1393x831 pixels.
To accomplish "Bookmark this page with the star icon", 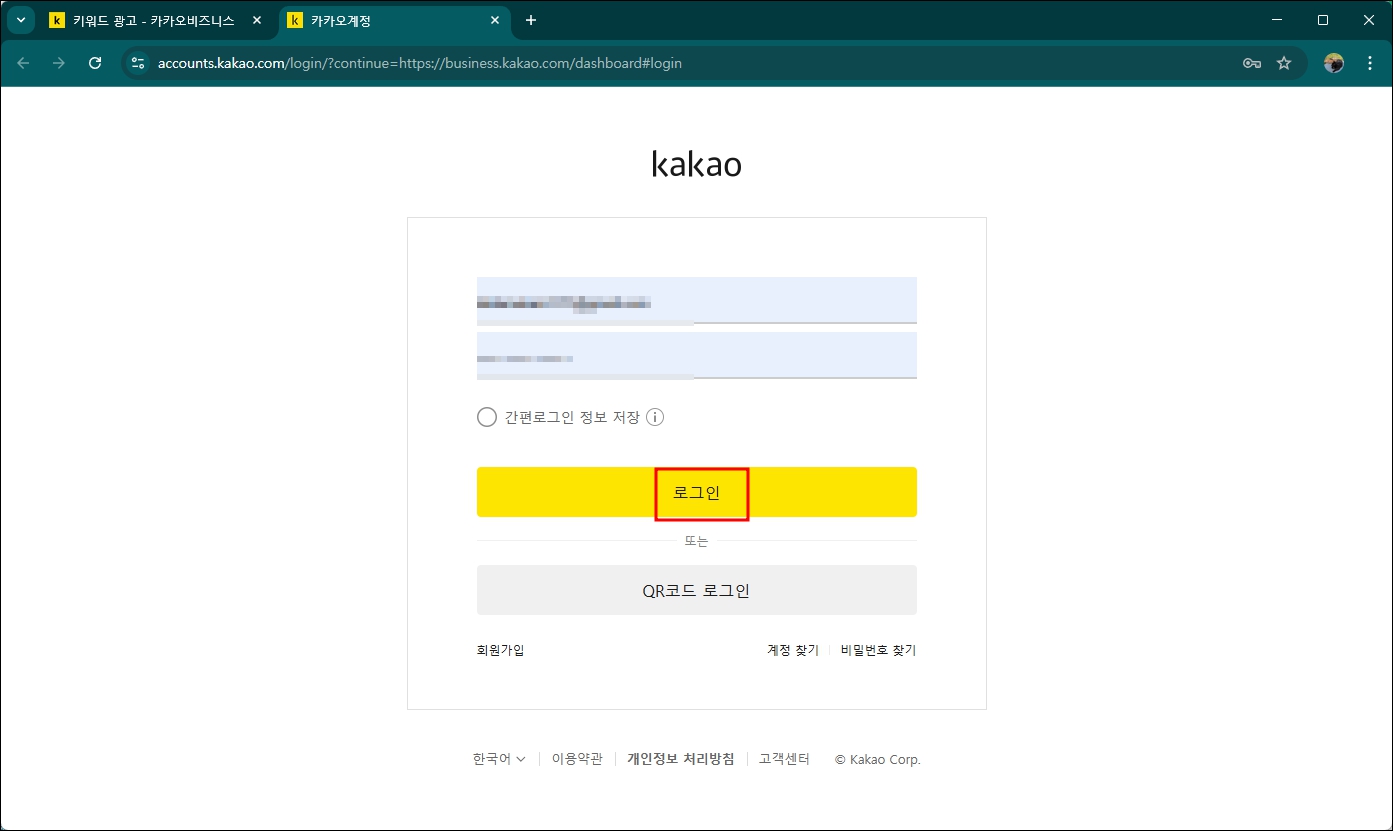I will tap(1285, 62).
